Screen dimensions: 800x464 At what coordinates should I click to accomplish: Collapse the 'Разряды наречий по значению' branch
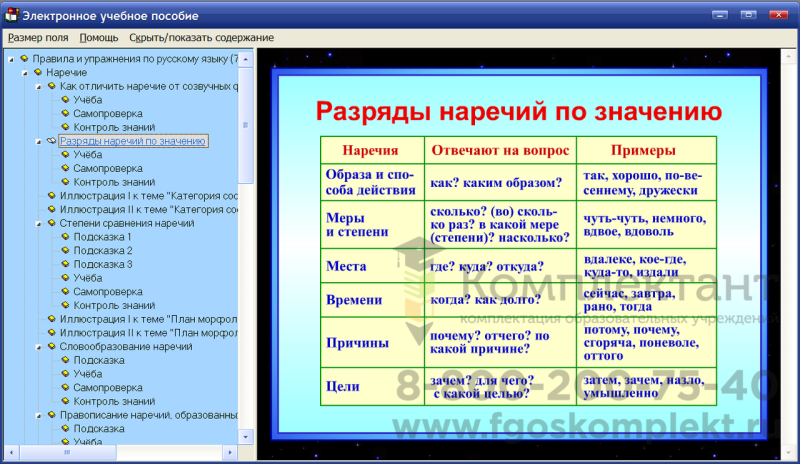[x=39, y=142]
